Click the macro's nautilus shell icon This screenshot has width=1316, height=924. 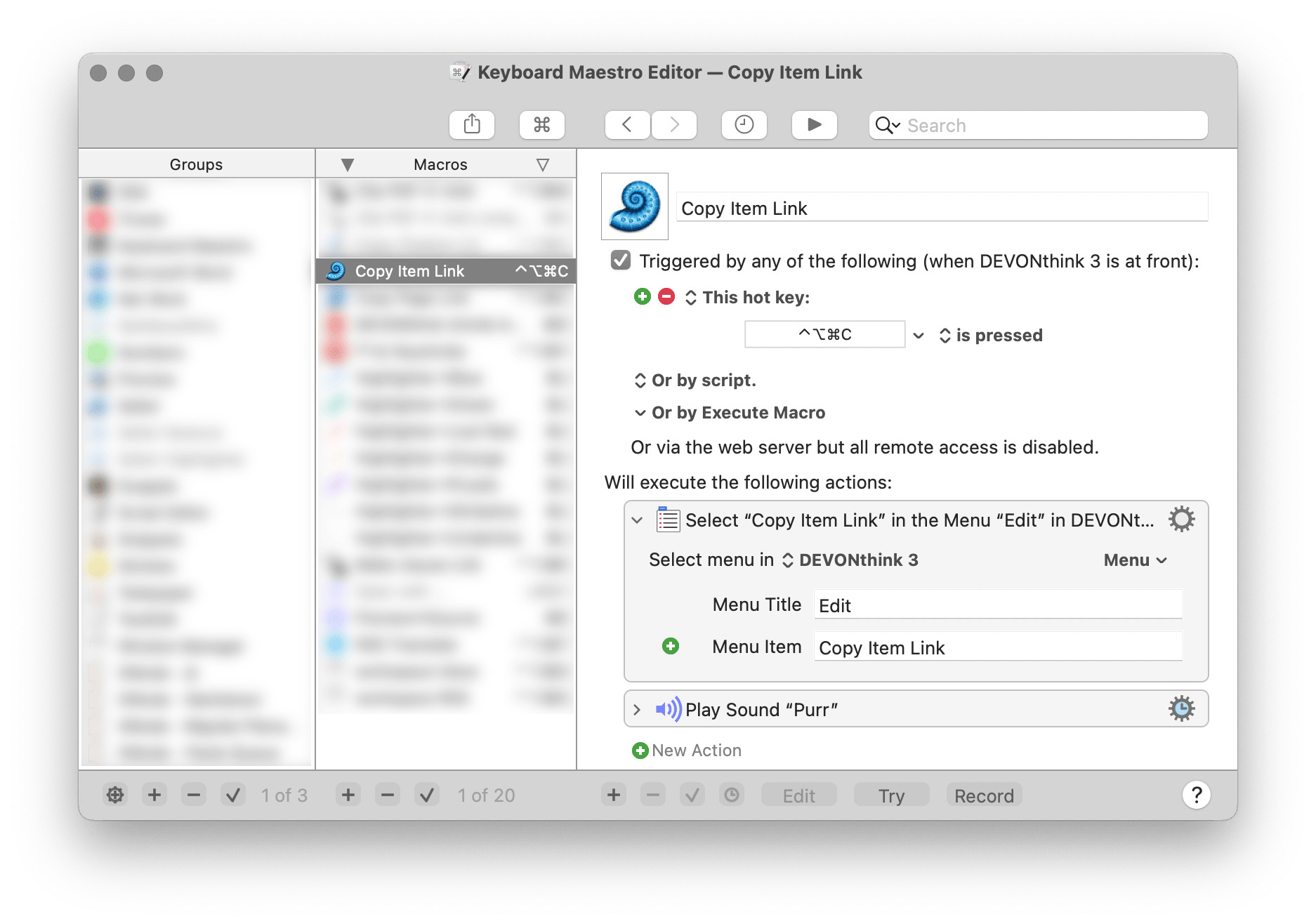click(x=635, y=206)
